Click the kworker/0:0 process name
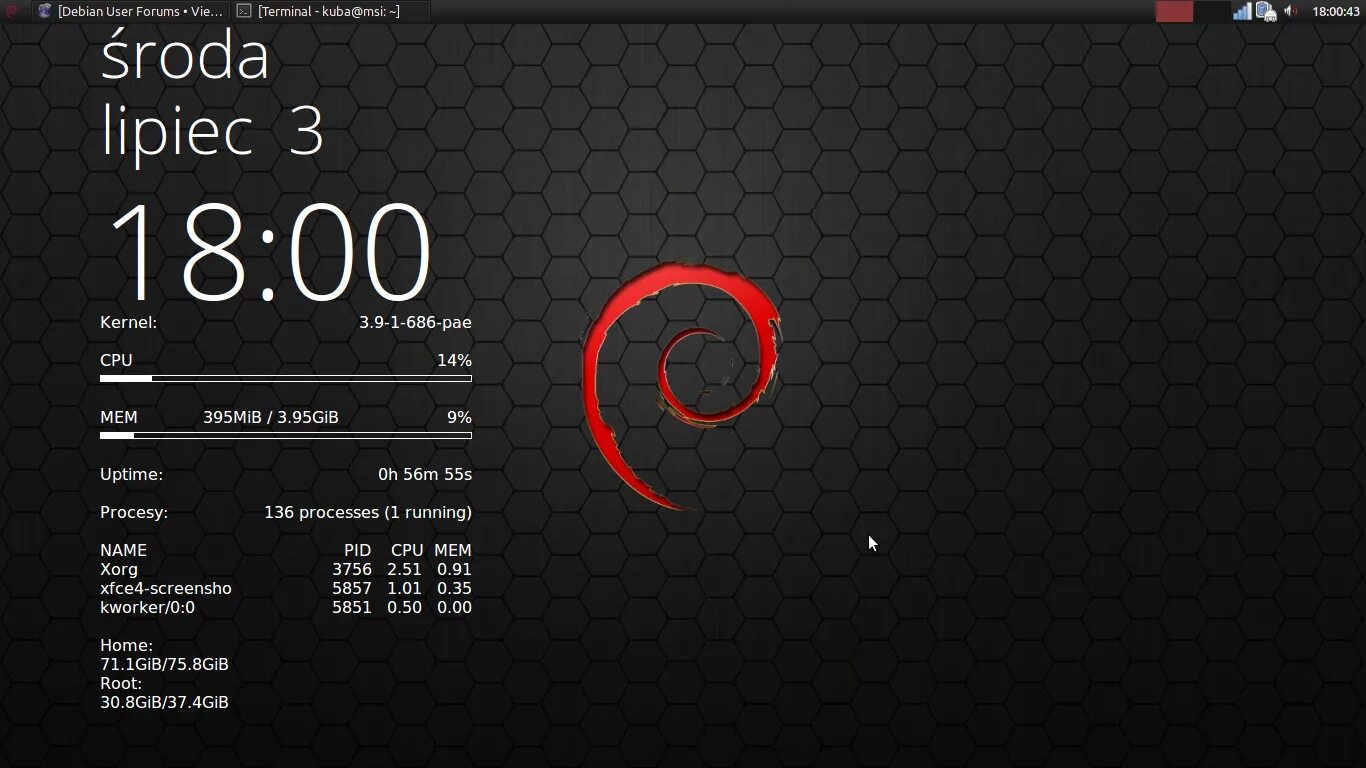 [148, 607]
